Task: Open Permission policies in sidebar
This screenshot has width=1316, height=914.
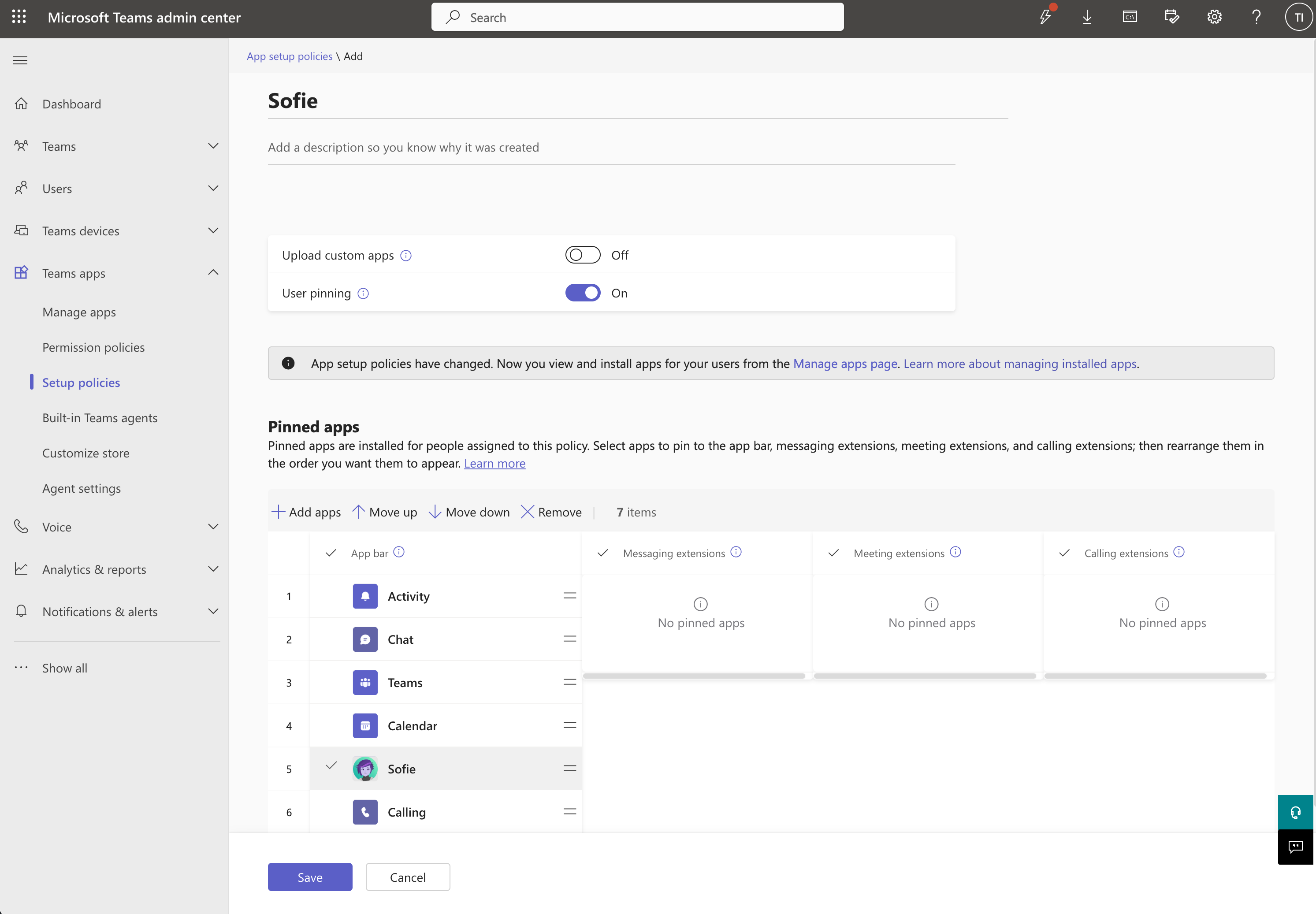Action: coord(93,348)
